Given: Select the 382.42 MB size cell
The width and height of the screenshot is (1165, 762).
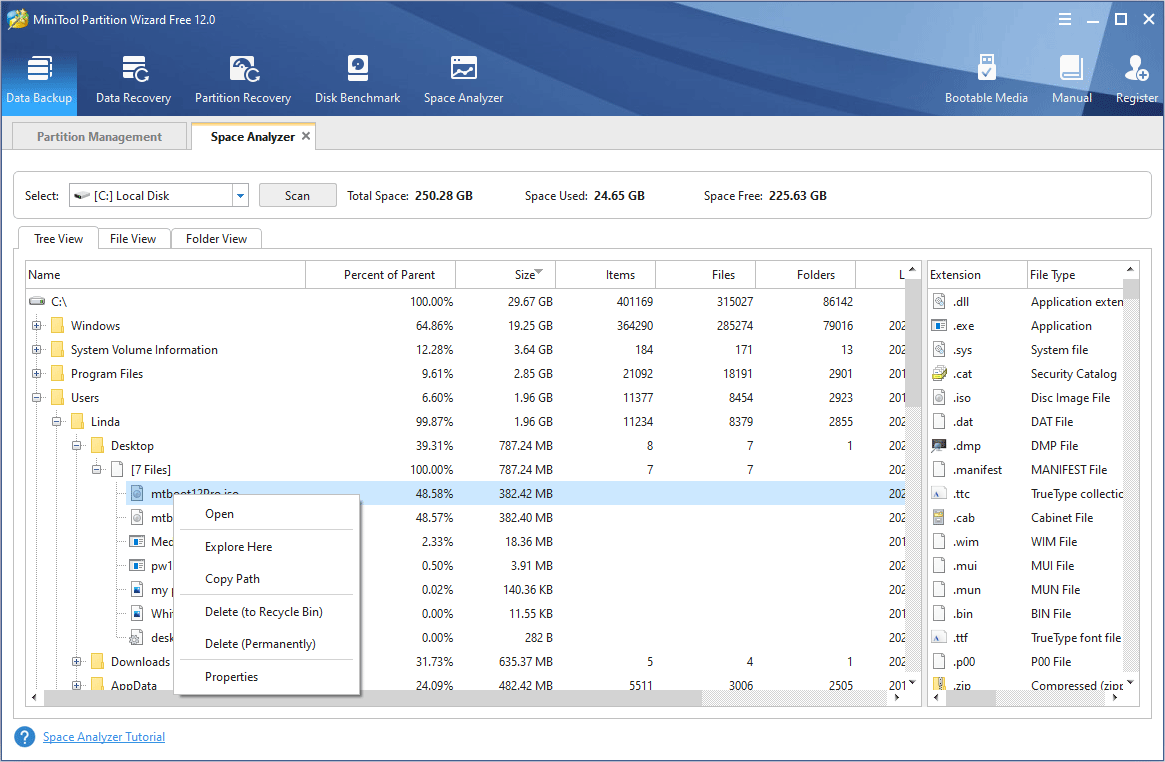Looking at the screenshot, I should tap(525, 493).
